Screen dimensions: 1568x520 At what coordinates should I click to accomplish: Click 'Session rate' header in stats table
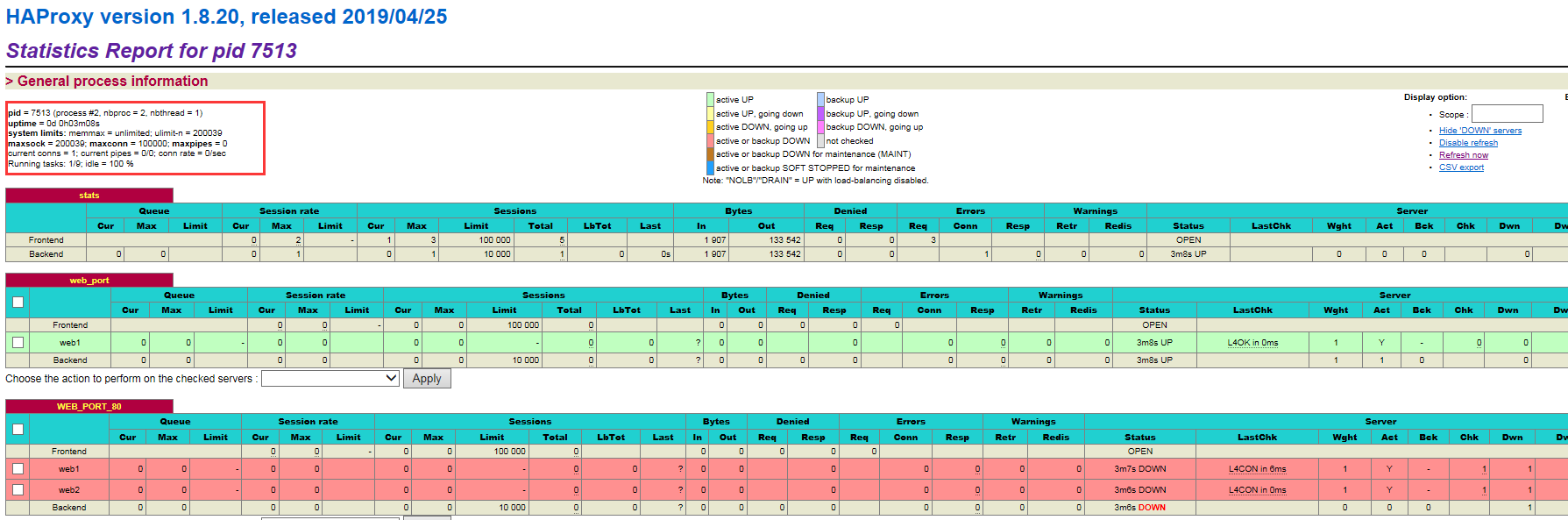(x=289, y=211)
